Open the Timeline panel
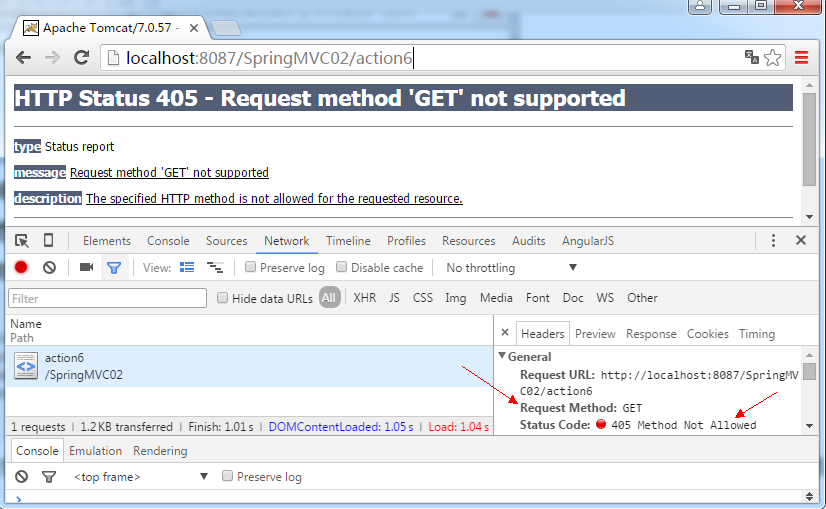The image size is (826, 509). click(348, 241)
